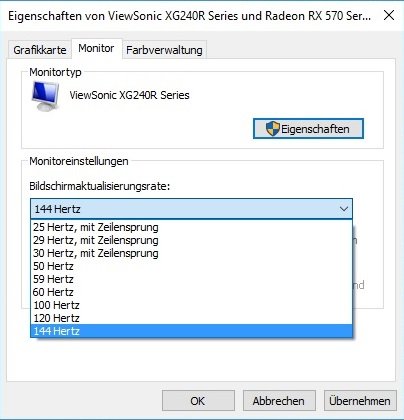Collapse the refresh rate dropdown arrow
404x420 pixels.
click(344, 209)
